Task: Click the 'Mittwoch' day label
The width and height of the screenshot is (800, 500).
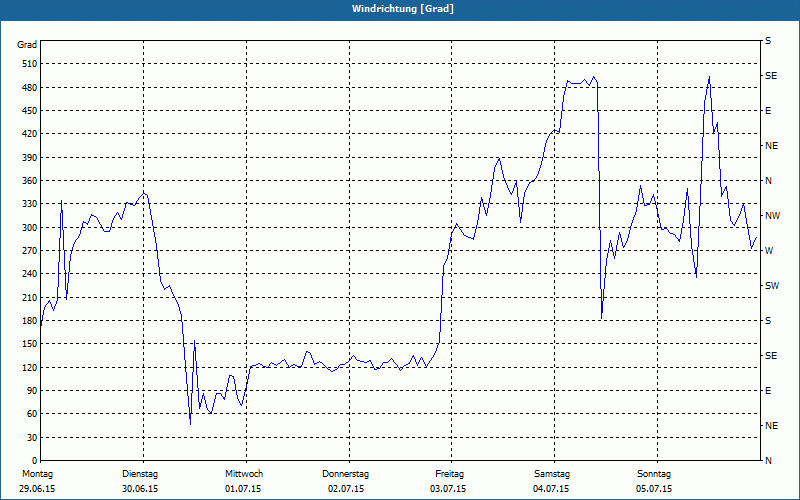Action: click(x=244, y=474)
